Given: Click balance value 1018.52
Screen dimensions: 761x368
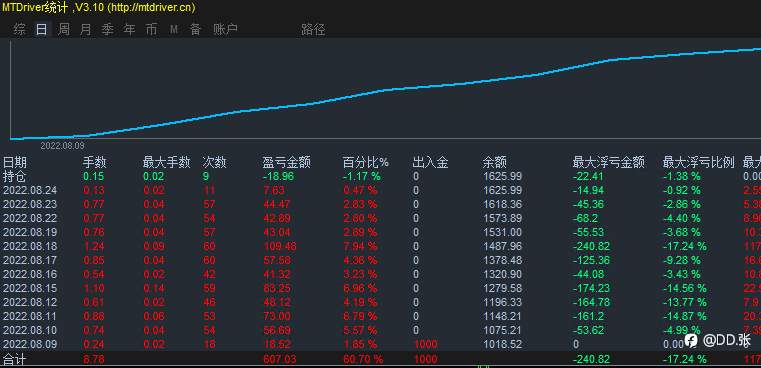Looking at the screenshot, I should [x=502, y=344].
